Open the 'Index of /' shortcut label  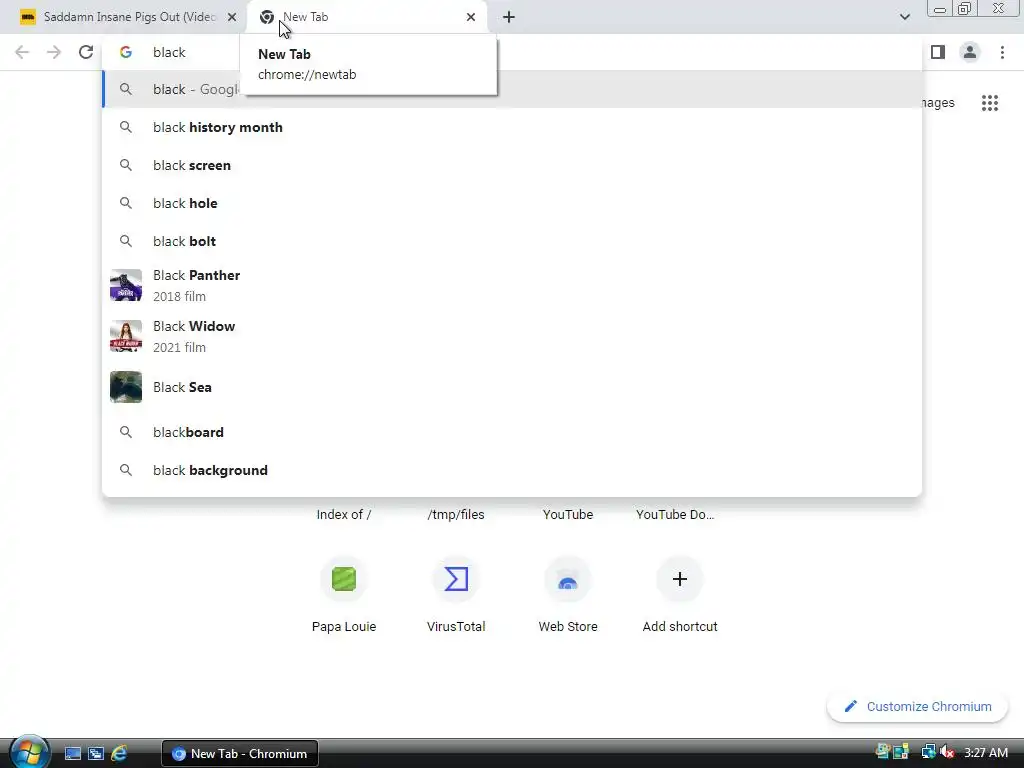[344, 515]
